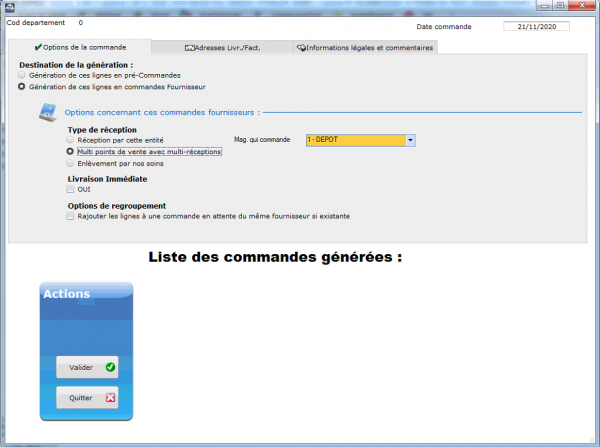
Task: Check Rajouter les lignes à une commande en attente
Action: (x=70, y=216)
